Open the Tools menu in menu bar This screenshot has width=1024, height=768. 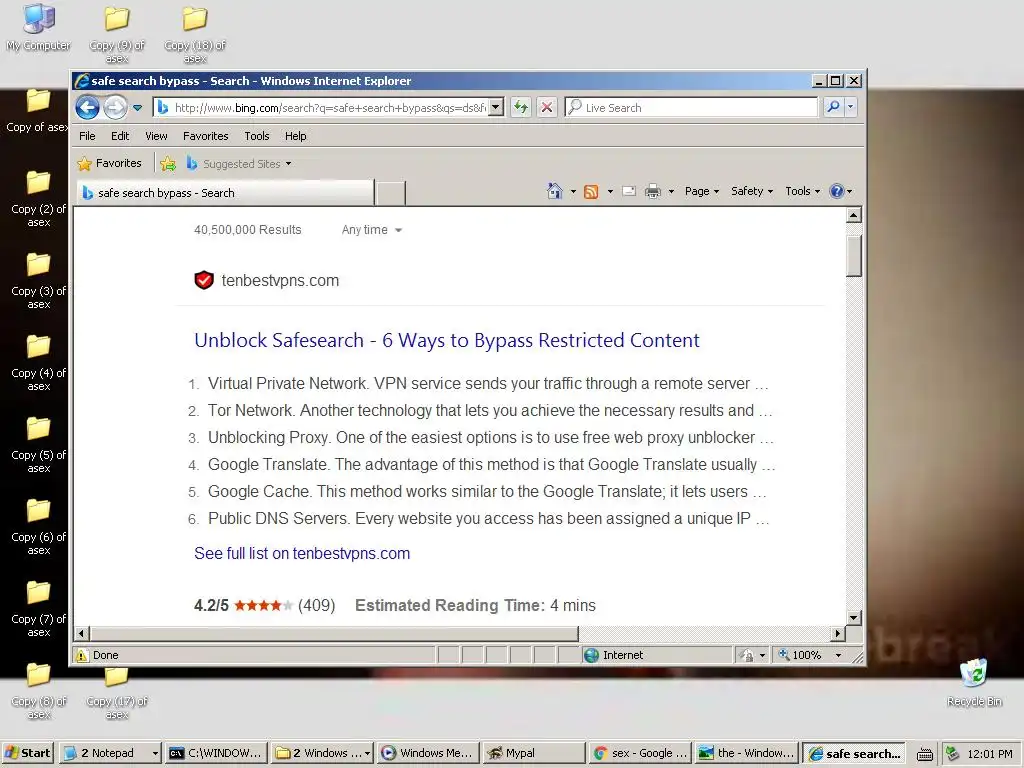coord(257,136)
